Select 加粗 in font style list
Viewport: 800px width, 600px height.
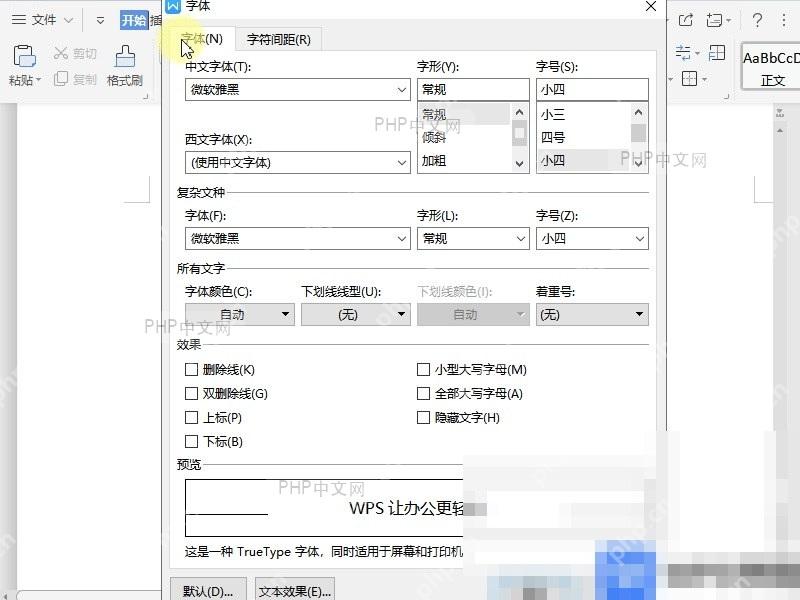464,161
